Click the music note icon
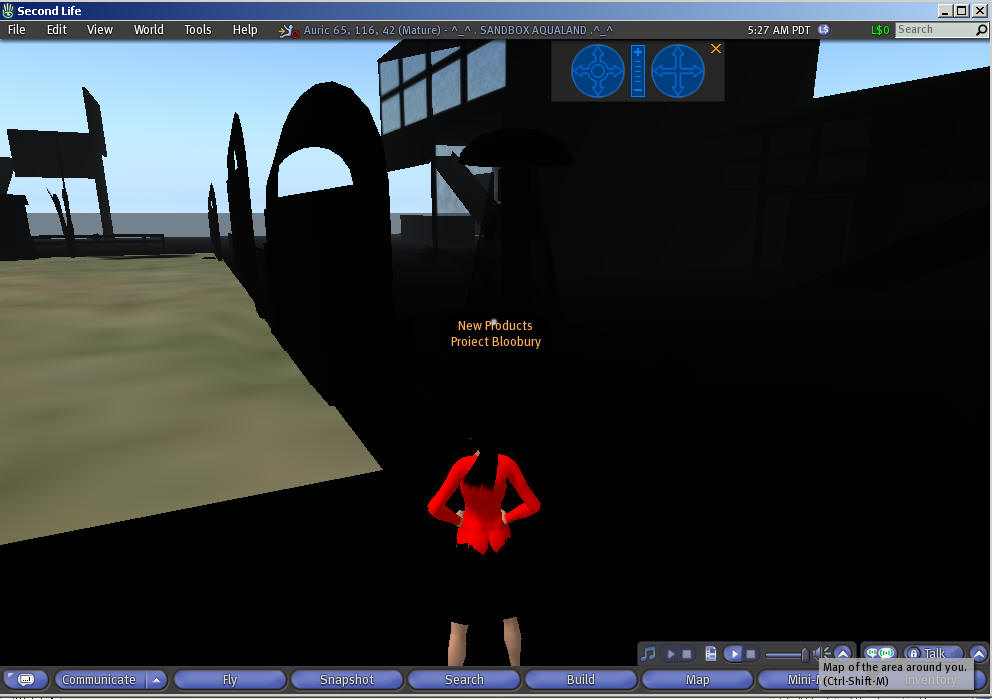Viewport: 992px width, 699px height. point(648,653)
